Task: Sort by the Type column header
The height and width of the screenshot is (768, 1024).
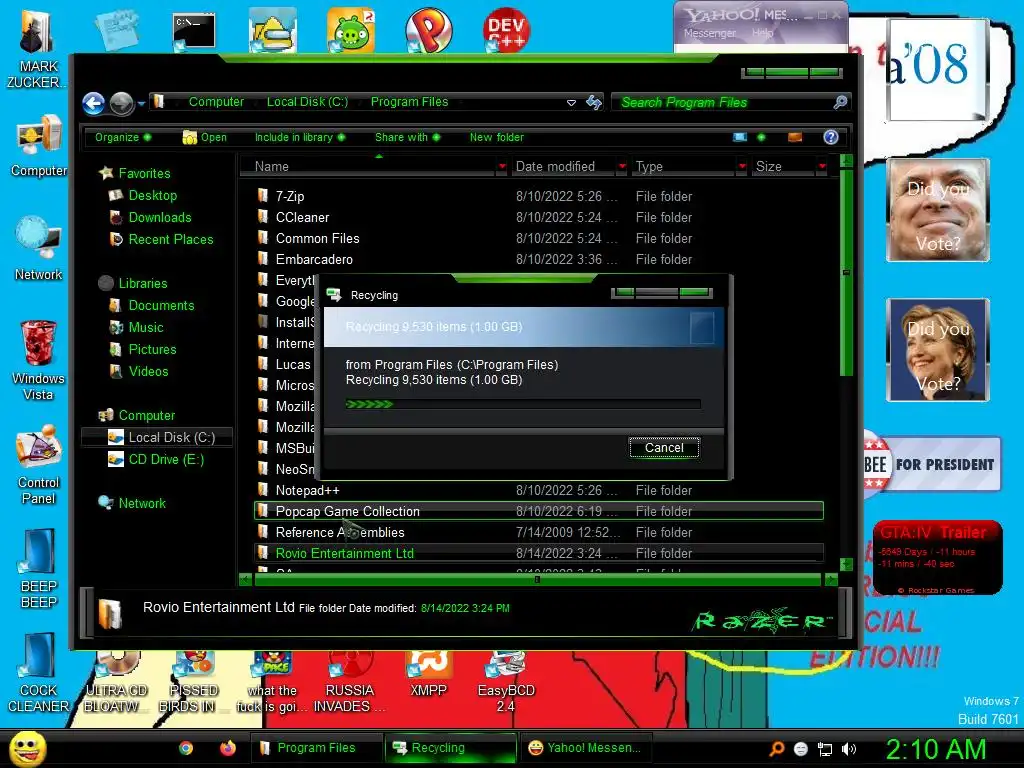Action: pyautogui.click(x=684, y=167)
